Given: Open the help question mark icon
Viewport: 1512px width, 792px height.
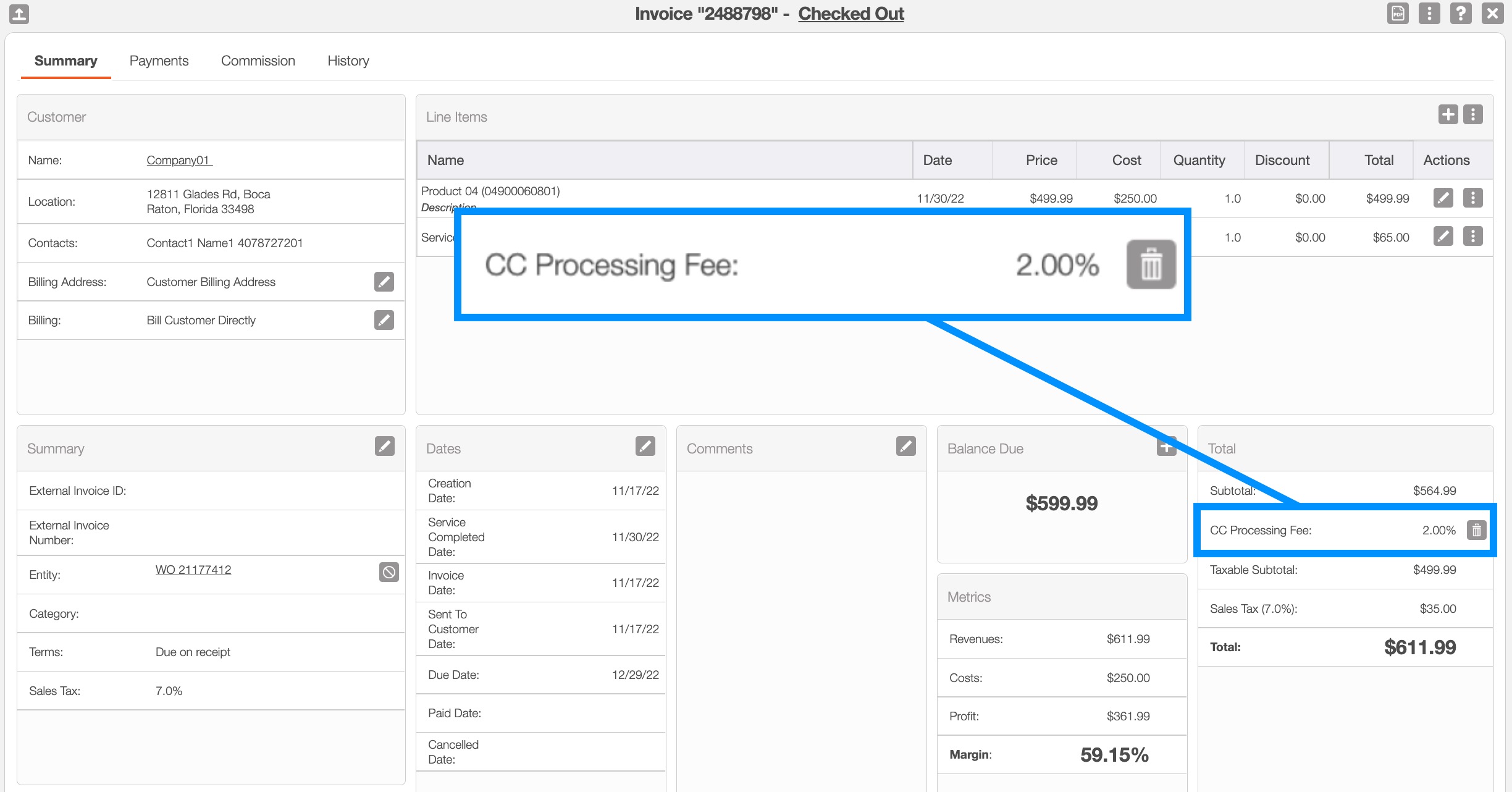Looking at the screenshot, I should 1461,14.
